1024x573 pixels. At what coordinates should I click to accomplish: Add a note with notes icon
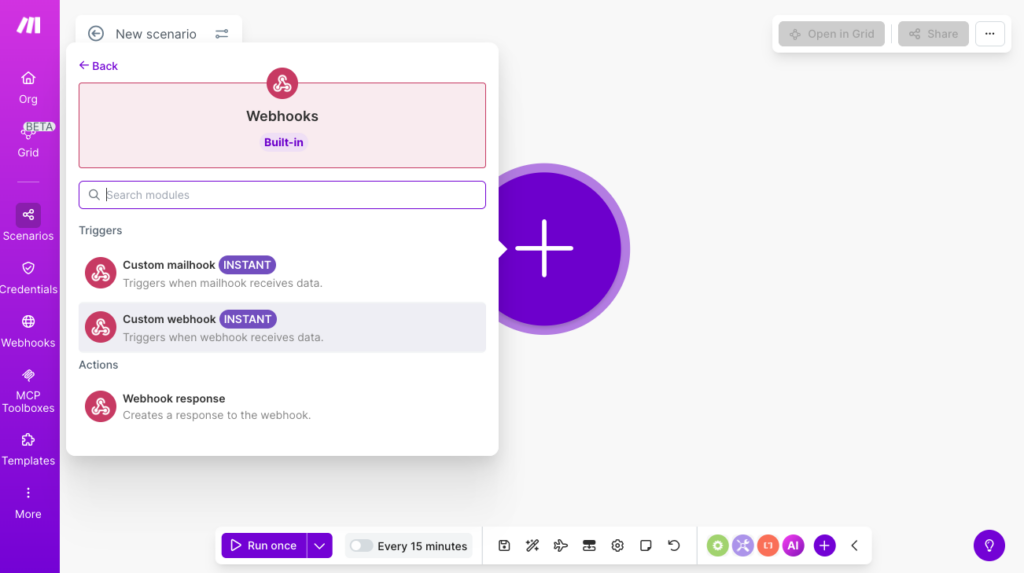click(646, 546)
